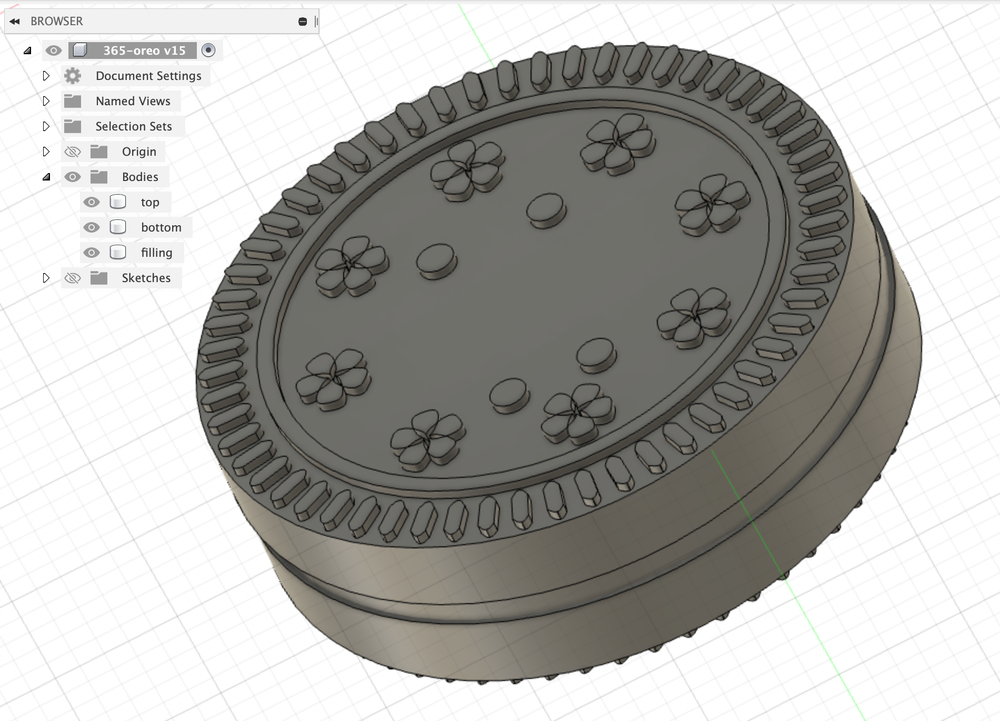Hide the filling body
This screenshot has height=721, width=1000.
pos(92,252)
